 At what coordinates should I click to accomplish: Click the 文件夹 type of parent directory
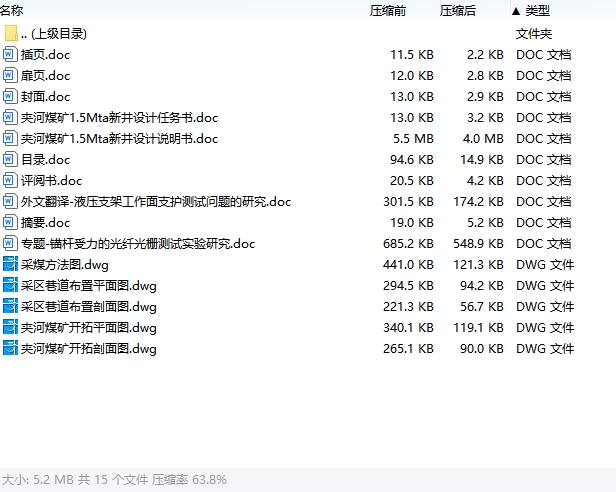(534, 34)
